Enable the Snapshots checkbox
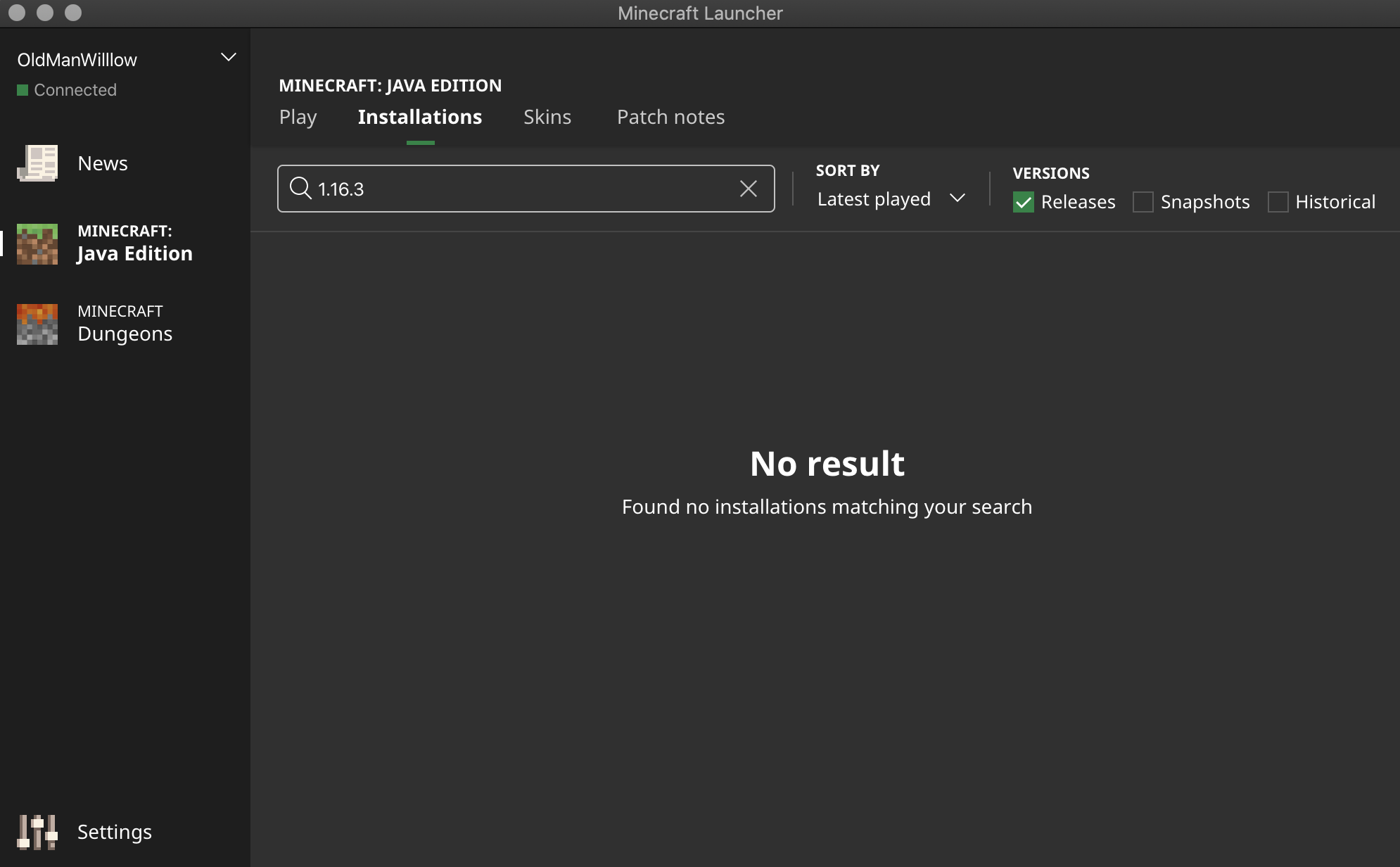This screenshot has width=1400, height=867. click(x=1143, y=202)
